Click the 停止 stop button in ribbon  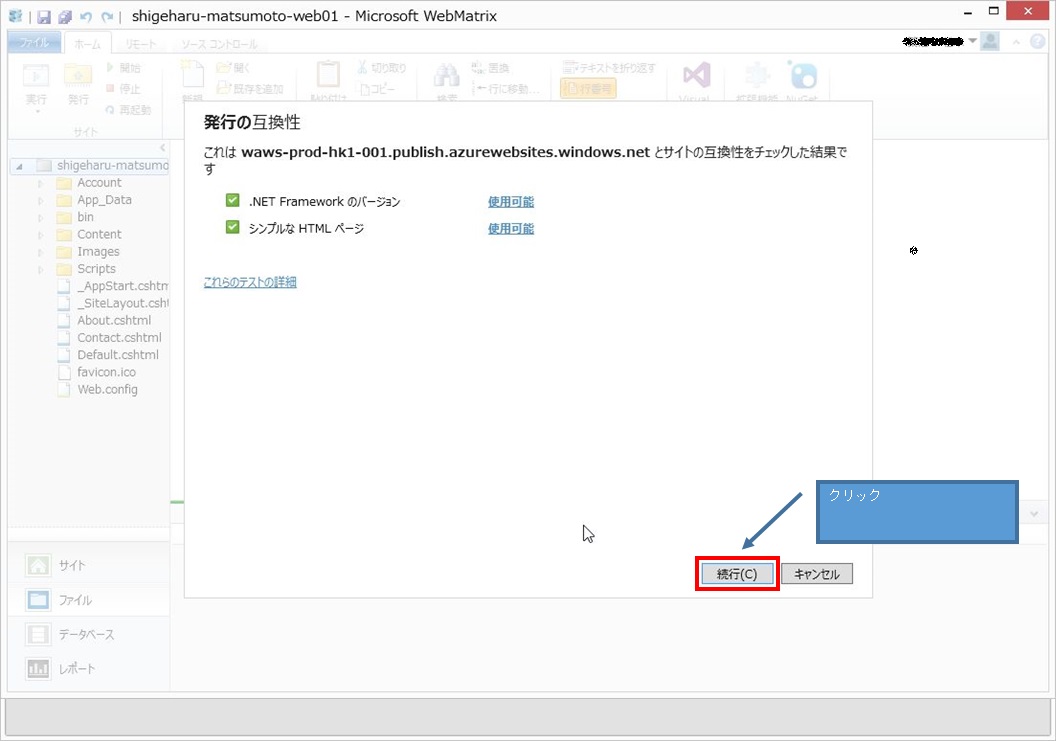(x=123, y=89)
